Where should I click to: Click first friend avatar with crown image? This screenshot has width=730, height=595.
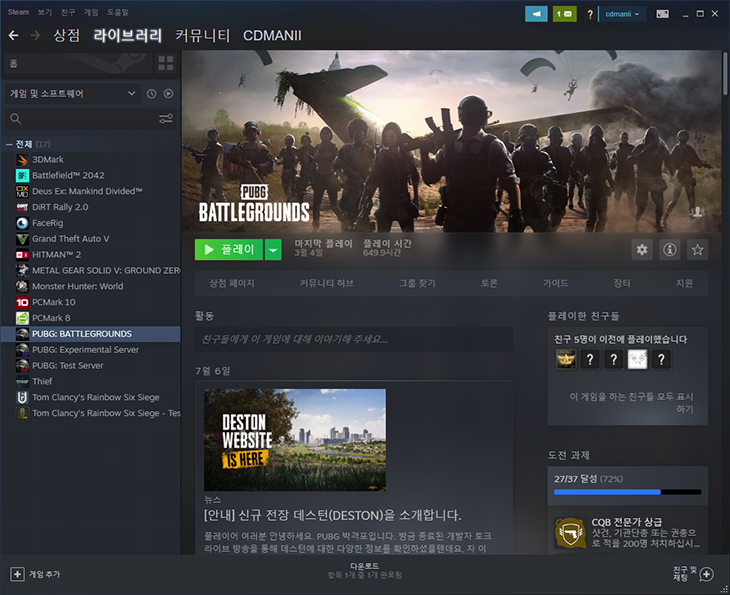point(566,359)
